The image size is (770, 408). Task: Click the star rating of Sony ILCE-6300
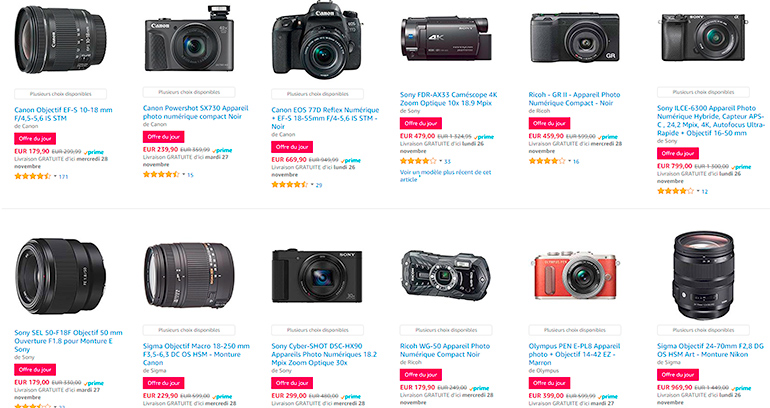point(675,191)
